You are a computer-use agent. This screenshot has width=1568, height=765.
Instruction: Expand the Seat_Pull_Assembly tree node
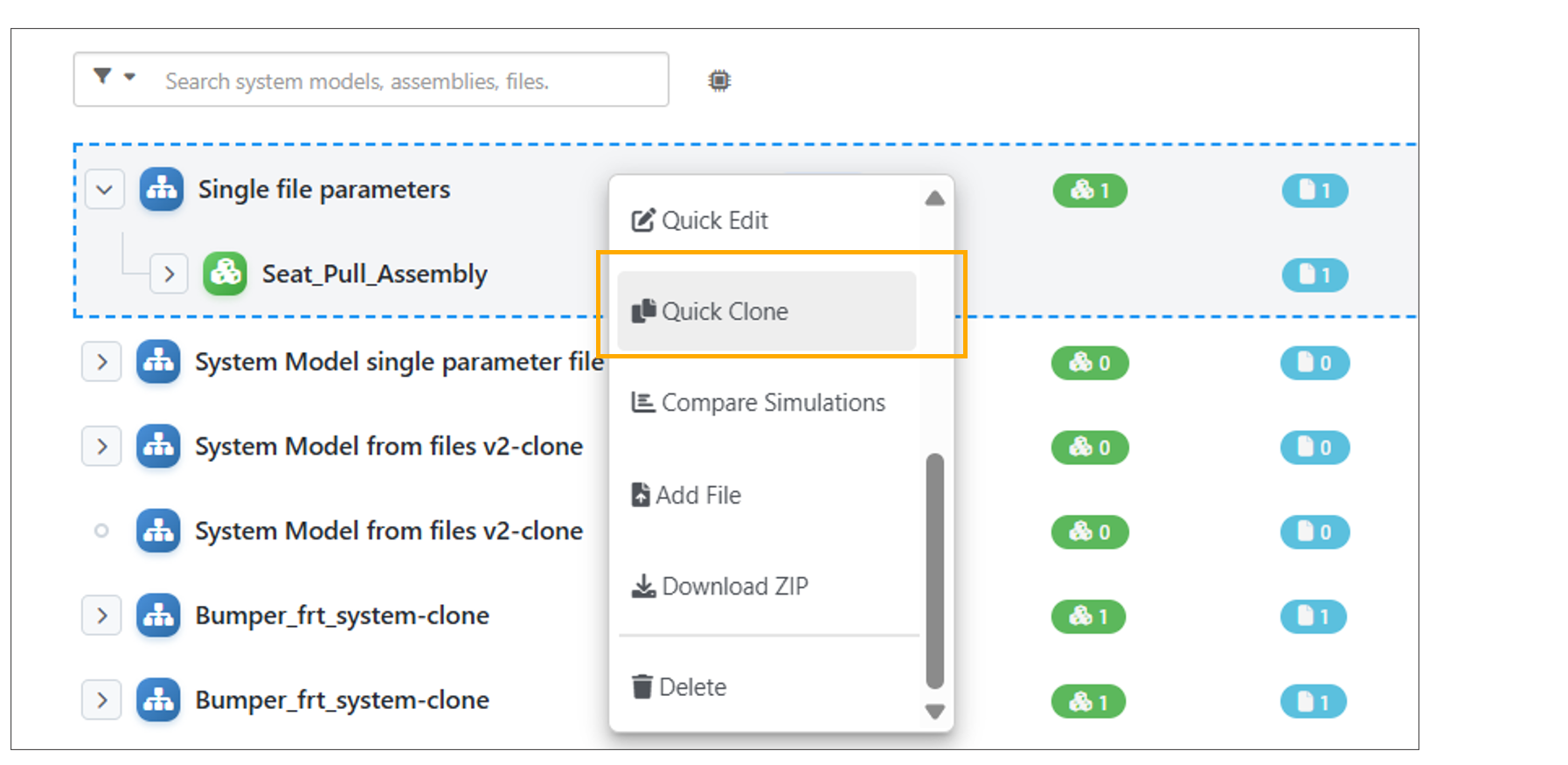coord(169,275)
